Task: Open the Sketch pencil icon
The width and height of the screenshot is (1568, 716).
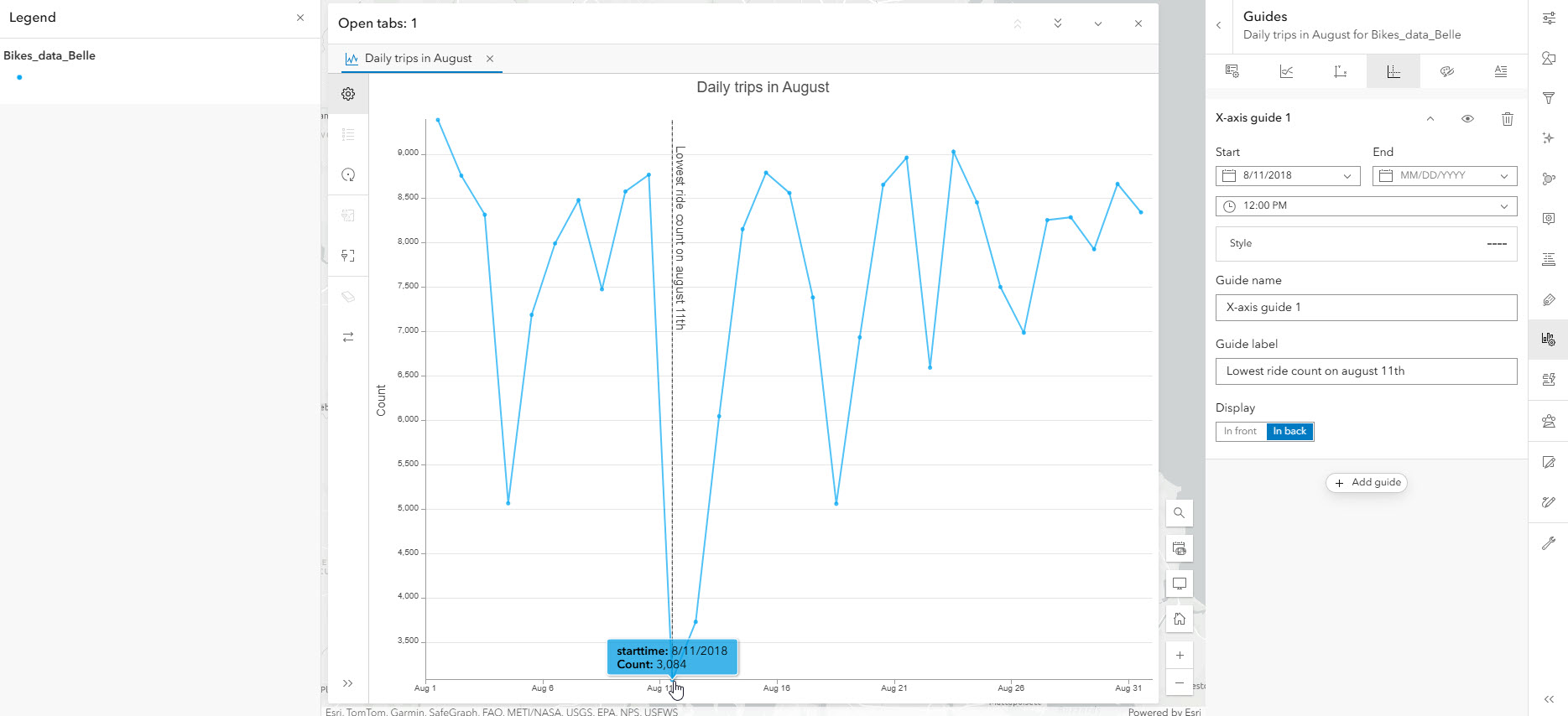Action: point(1549,502)
